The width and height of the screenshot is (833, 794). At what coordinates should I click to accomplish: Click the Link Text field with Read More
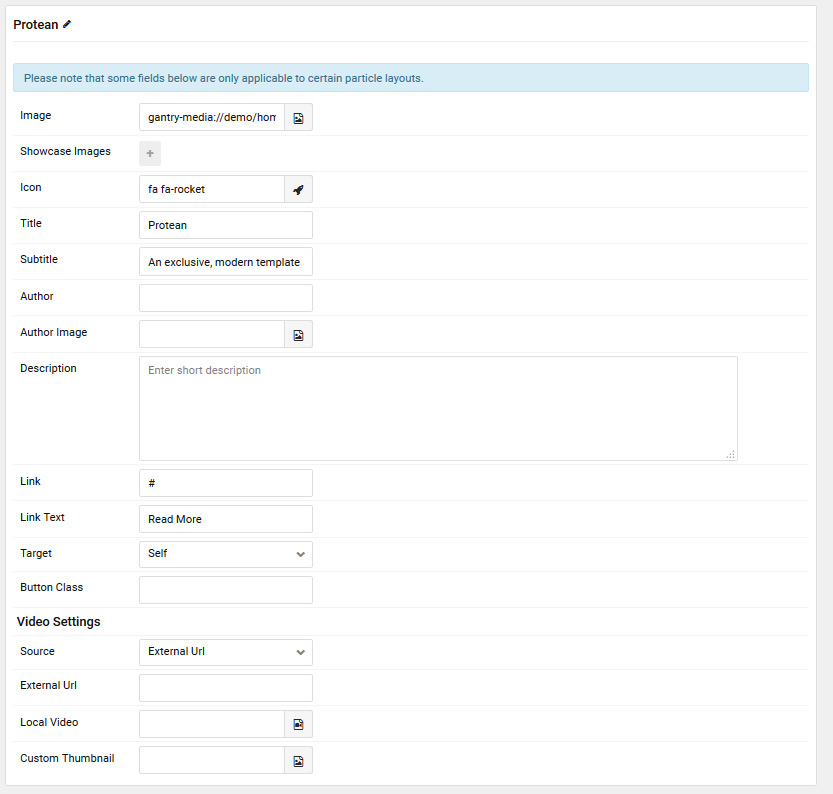click(x=226, y=519)
